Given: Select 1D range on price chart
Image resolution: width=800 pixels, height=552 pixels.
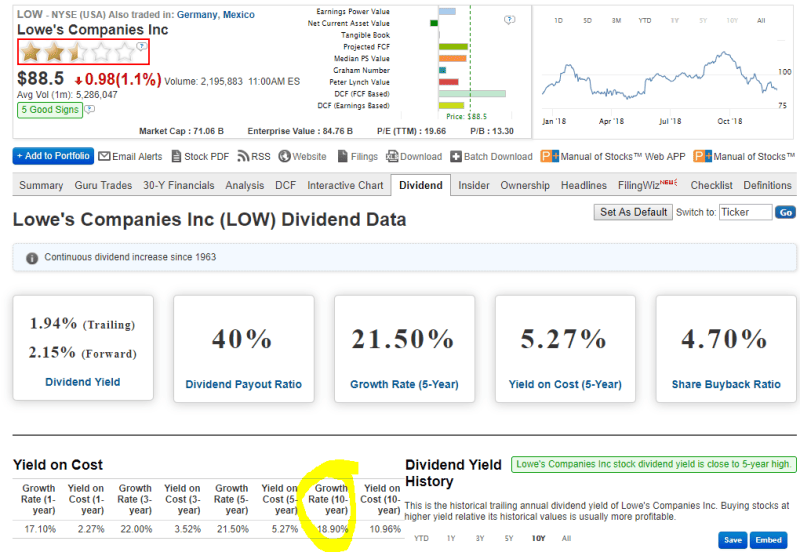Looking at the screenshot, I should coord(558,20).
